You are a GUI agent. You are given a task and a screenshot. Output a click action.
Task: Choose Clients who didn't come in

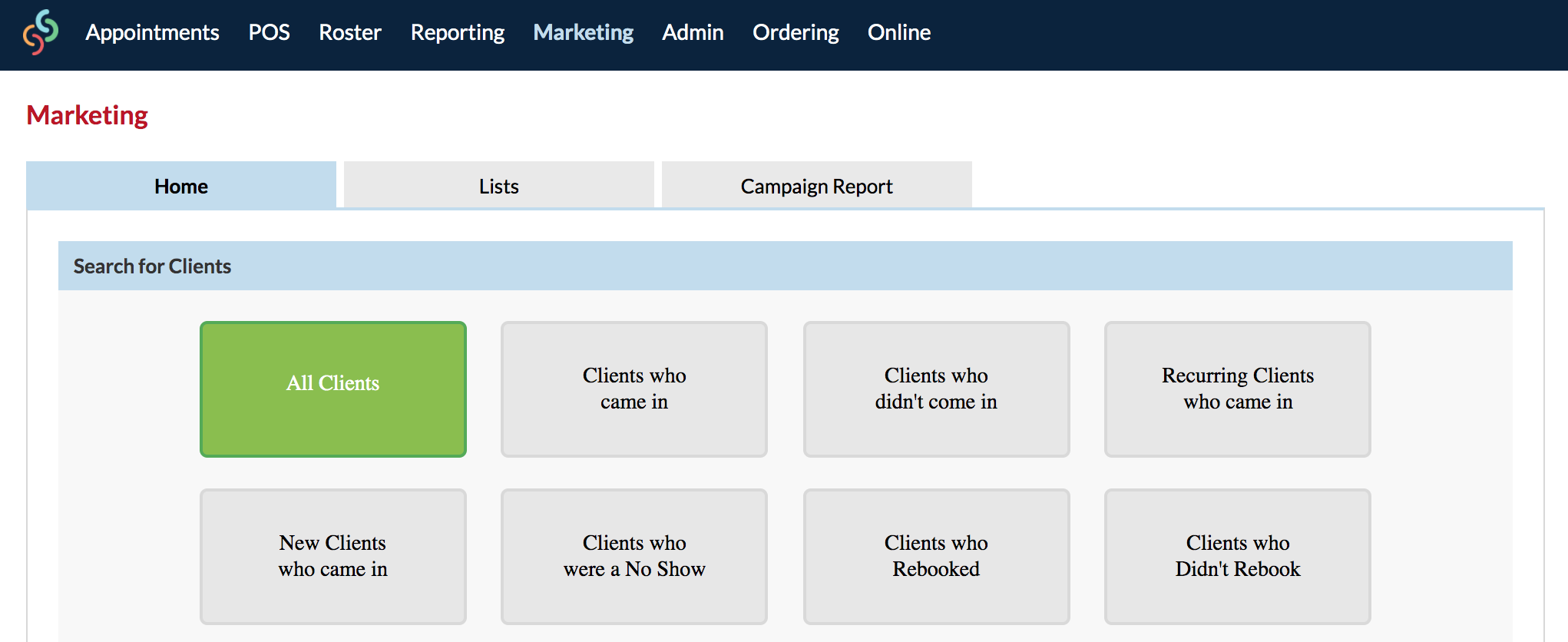(937, 389)
